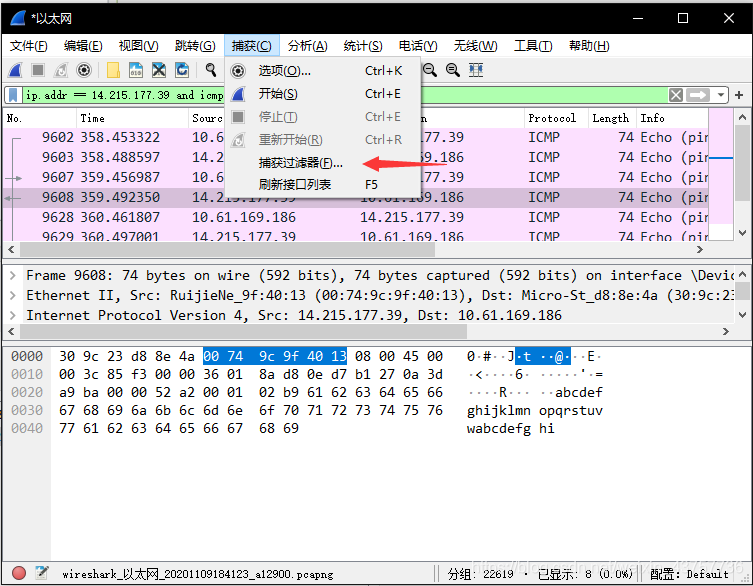Viewport: 753px width, 586px height.
Task: Click the resize columns toolbar icon
Action: (x=476, y=71)
